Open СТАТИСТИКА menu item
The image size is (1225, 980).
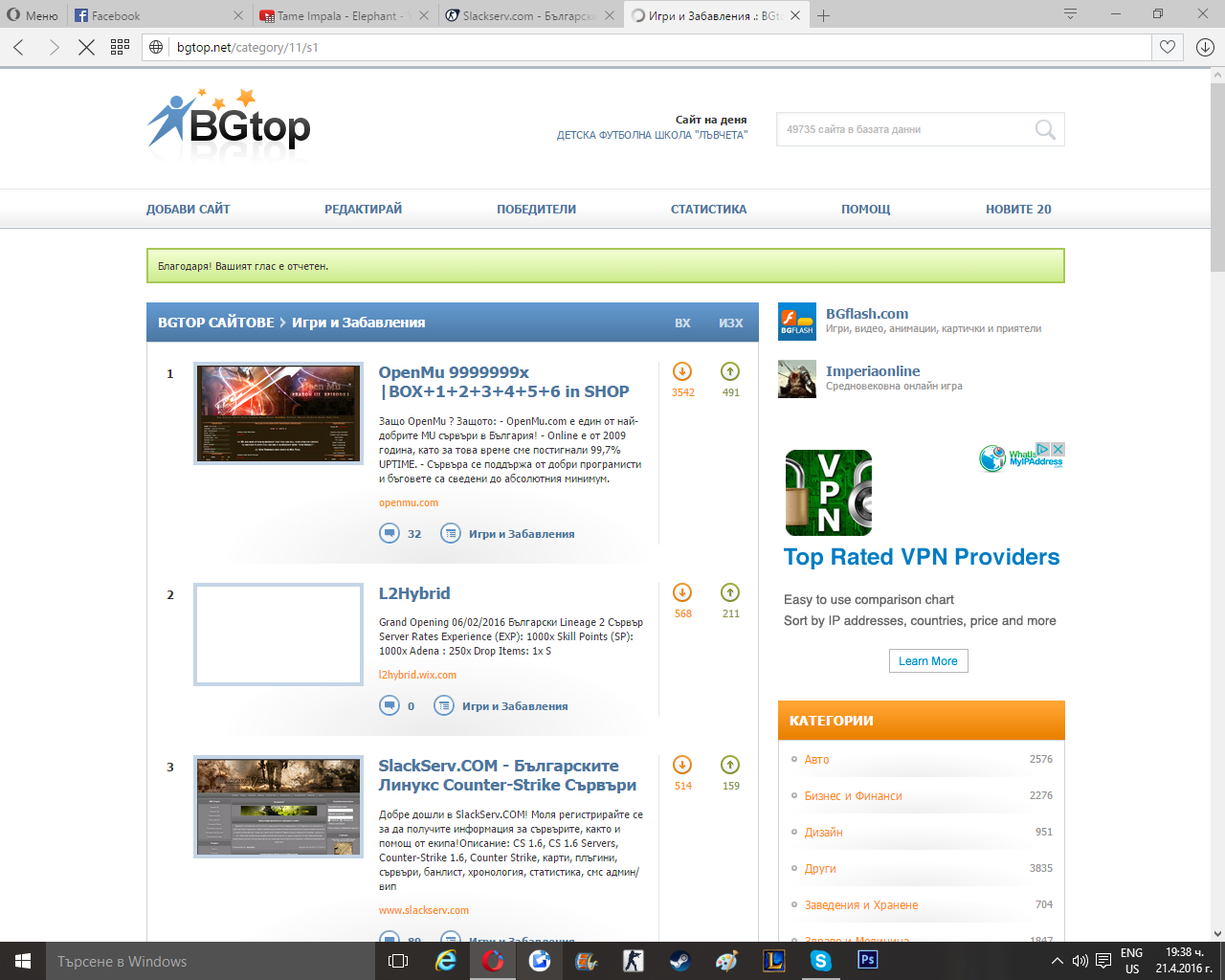[x=708, y=209]
